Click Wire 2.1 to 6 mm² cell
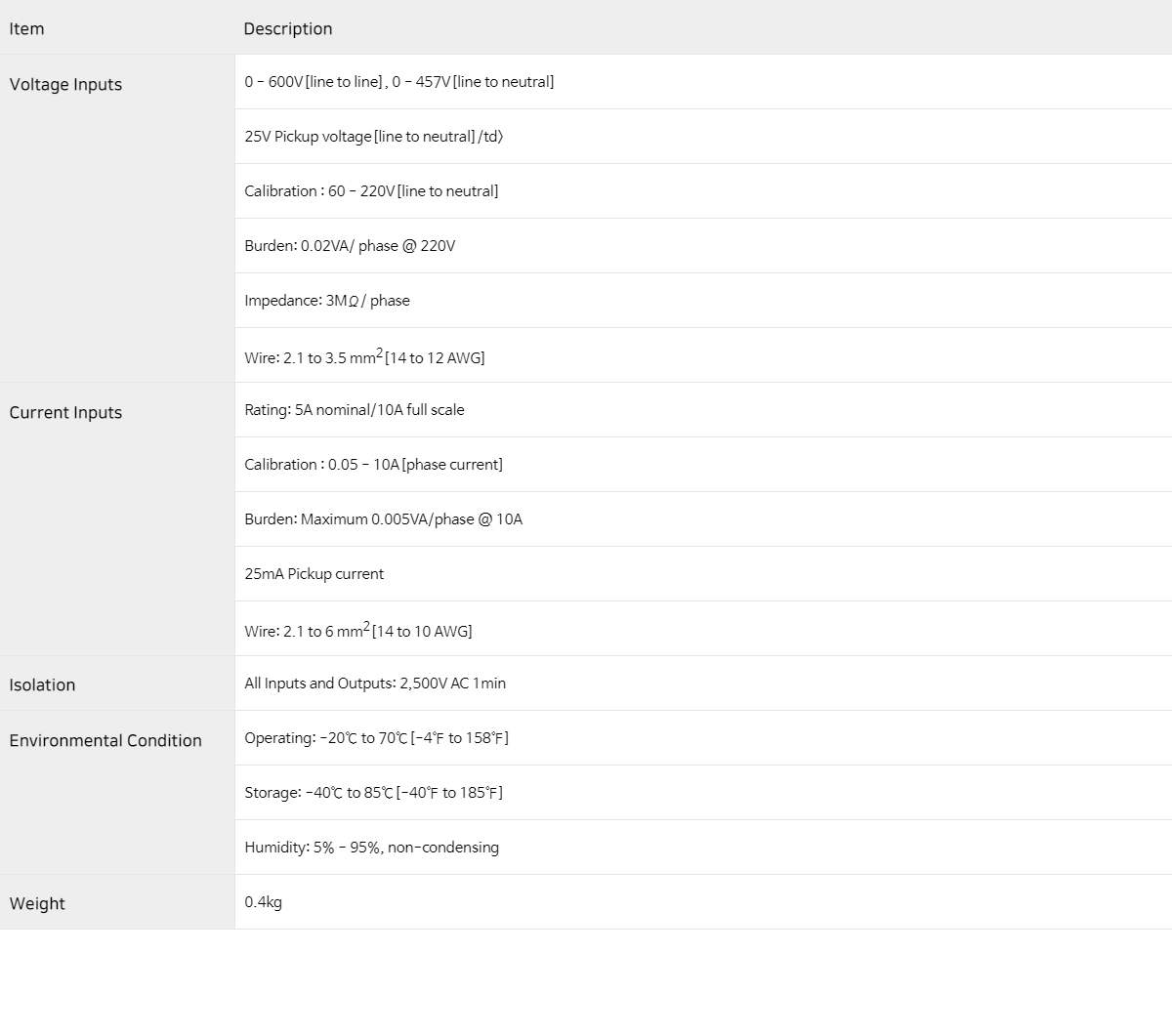The width and height of the screenshot is (1172, 1036). click(357, 631)
